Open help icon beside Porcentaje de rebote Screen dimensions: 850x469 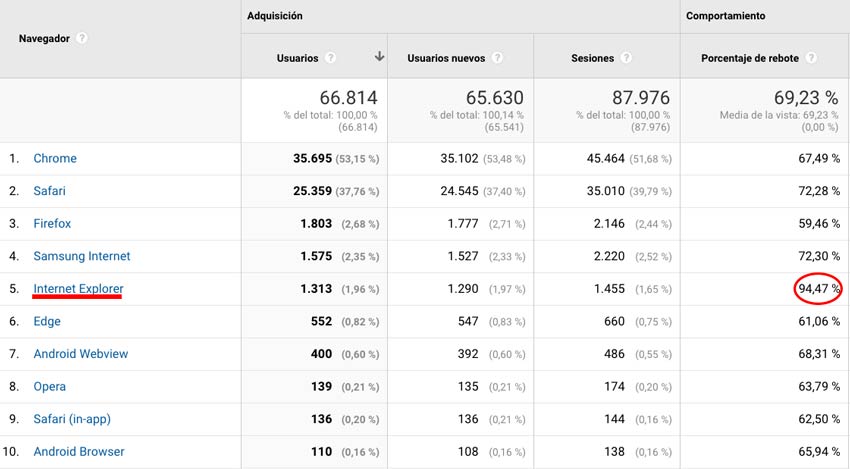pyautogui.click(x=811, y=57)
